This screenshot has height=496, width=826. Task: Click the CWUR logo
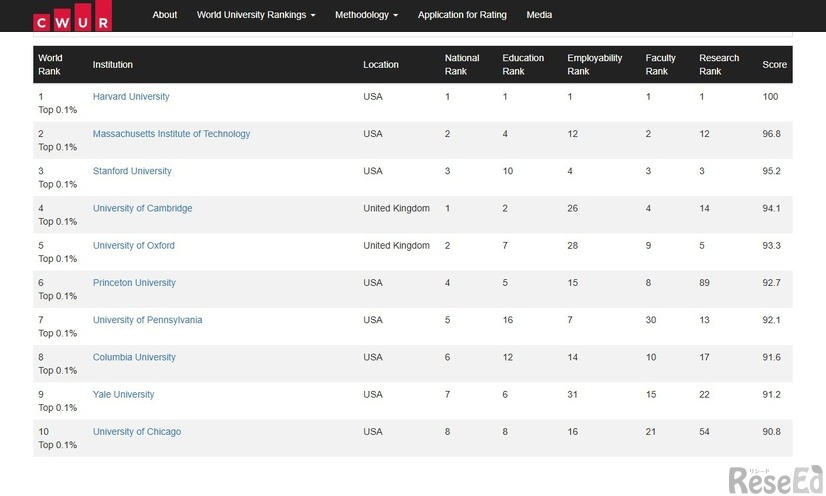coord(72,15)
